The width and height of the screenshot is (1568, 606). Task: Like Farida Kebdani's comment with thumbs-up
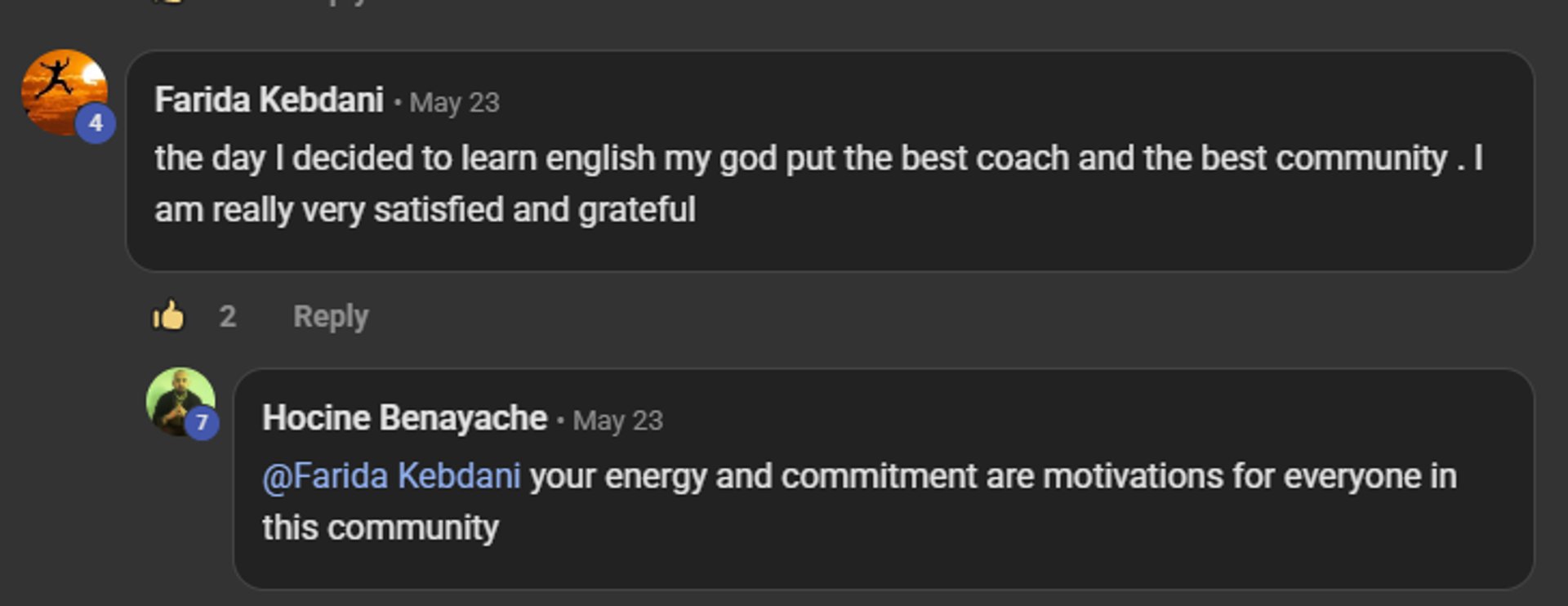tap(169, 316)
